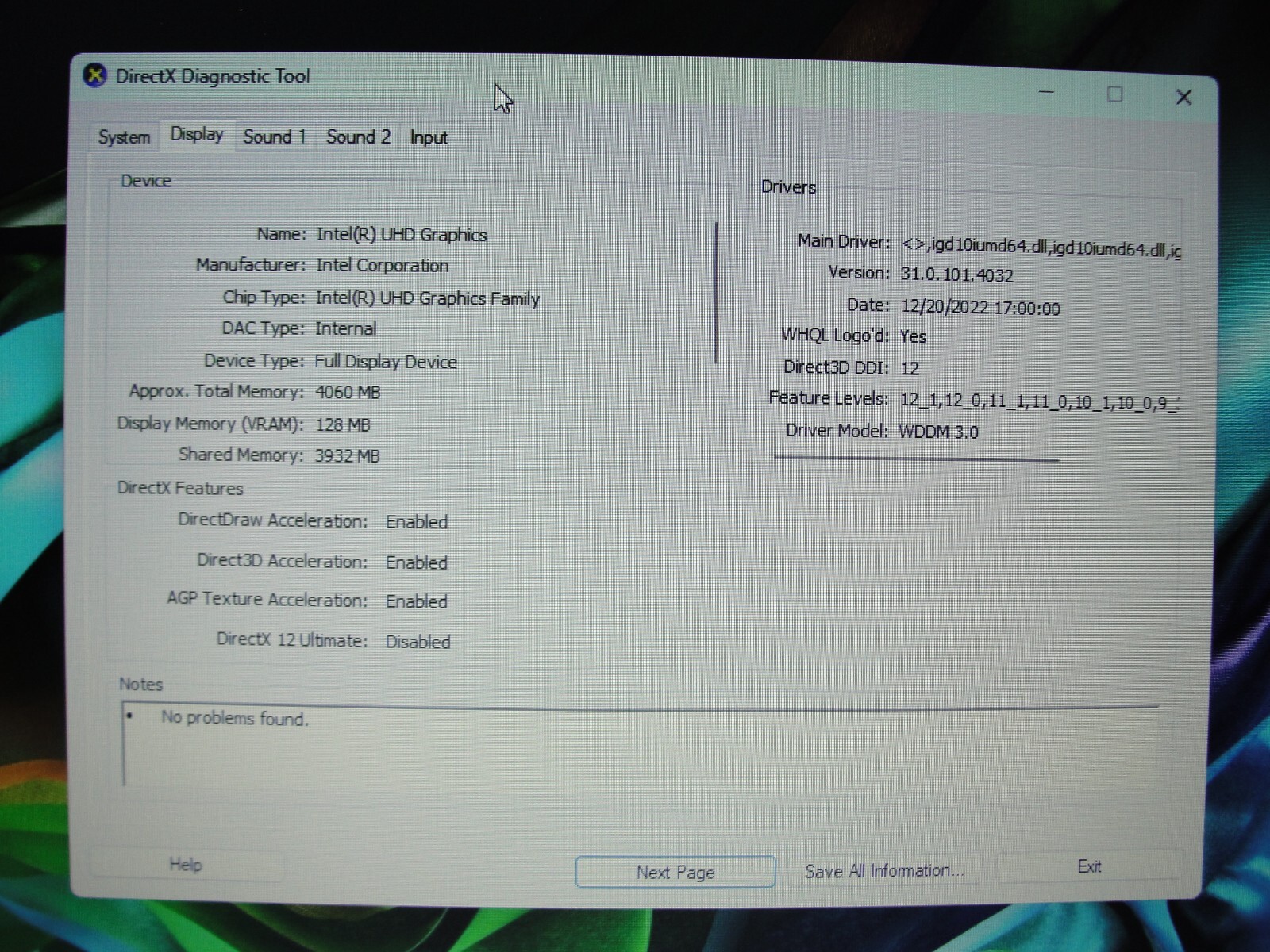Select 'Intel(R) UHD Graphics' name value
The image size is (1270, 952).
(402, 235)
